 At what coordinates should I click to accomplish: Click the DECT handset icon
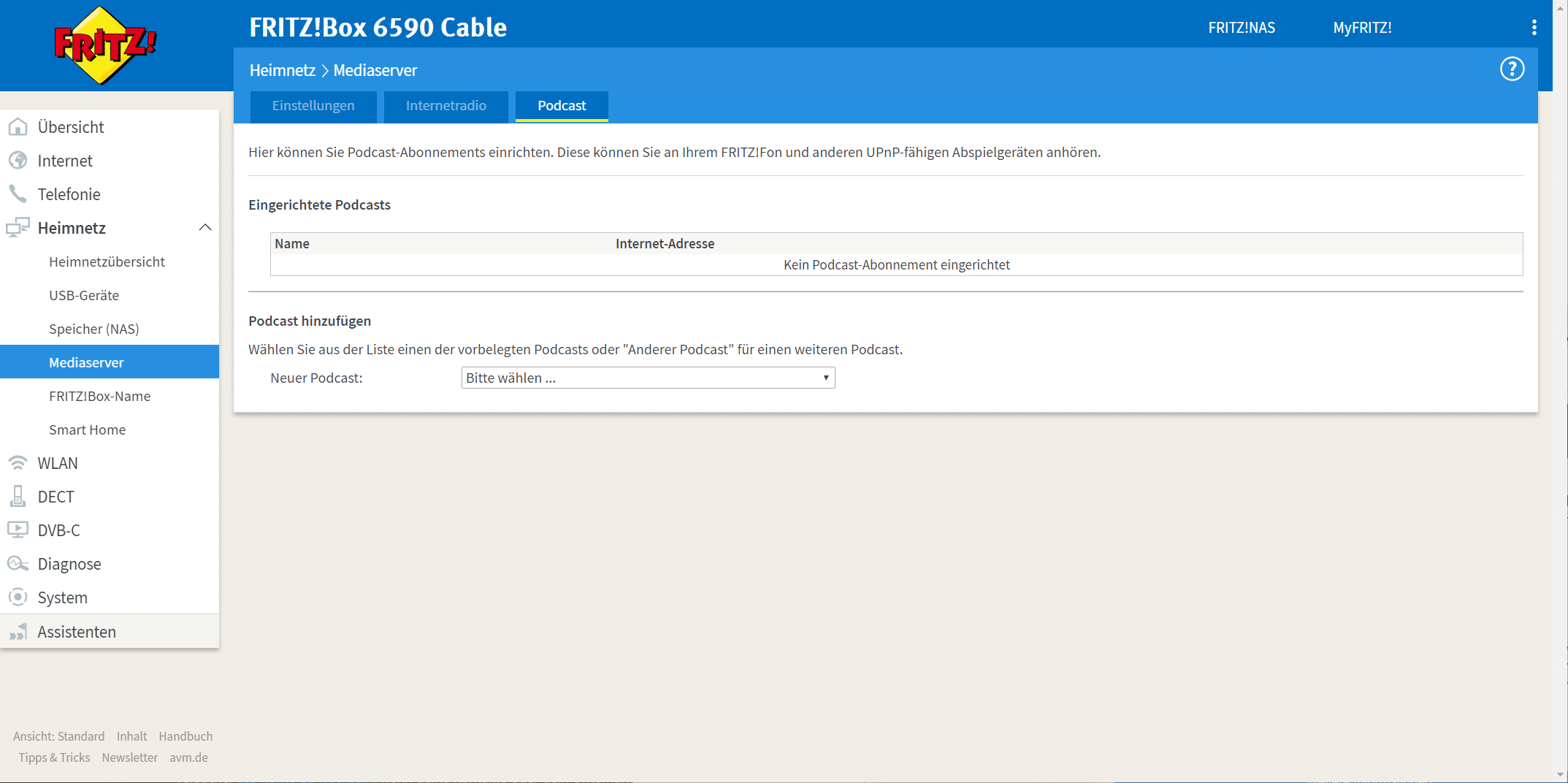(x=18, y=497)
